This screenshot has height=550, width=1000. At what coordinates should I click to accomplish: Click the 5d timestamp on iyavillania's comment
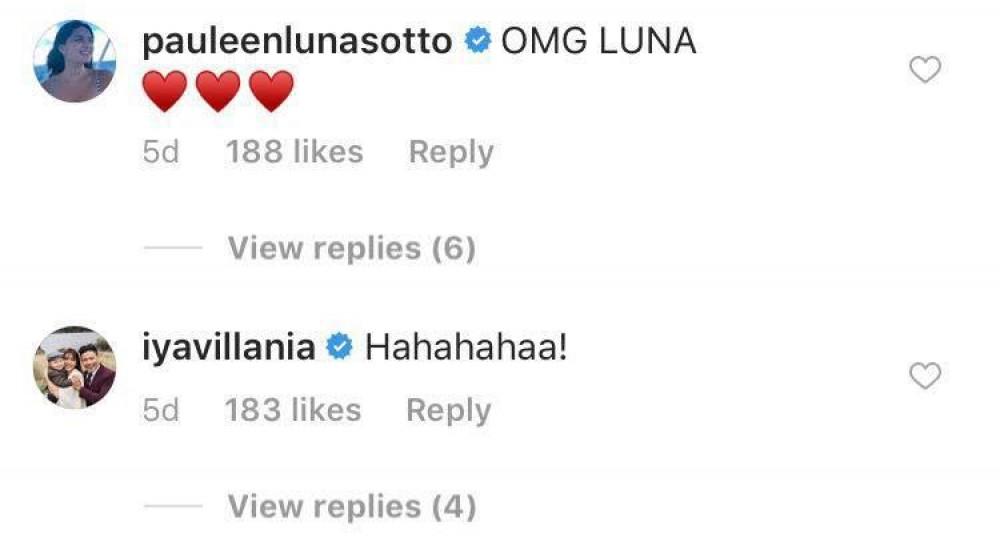tap(161, 410)
